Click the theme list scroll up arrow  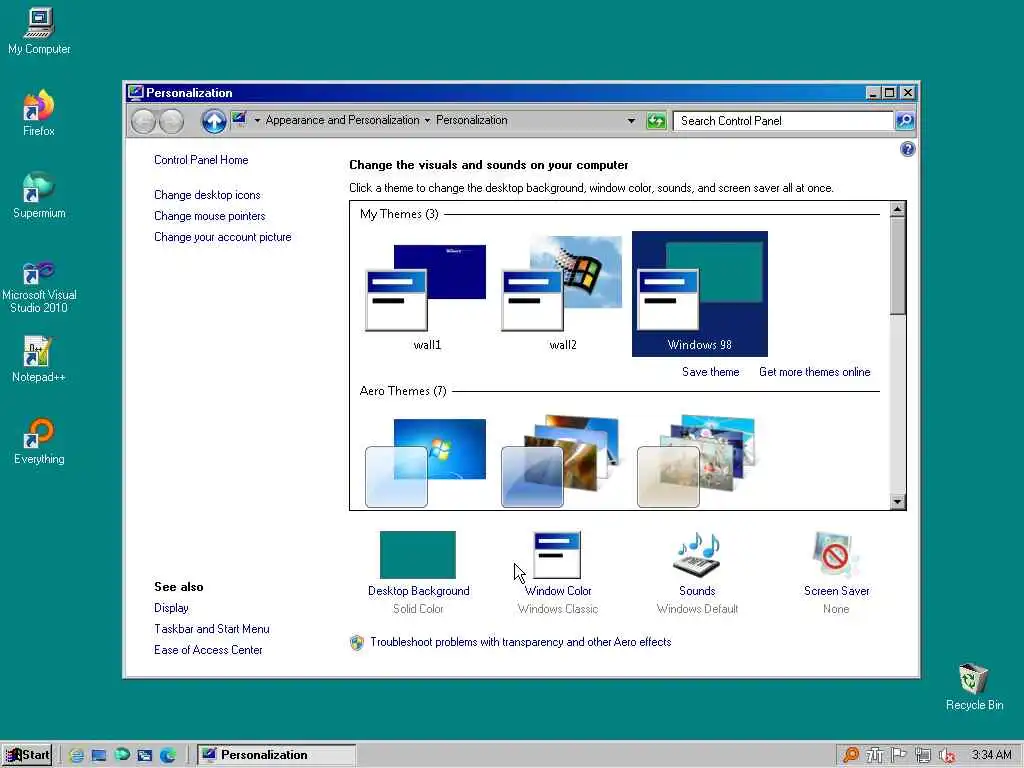click(897, 209)
